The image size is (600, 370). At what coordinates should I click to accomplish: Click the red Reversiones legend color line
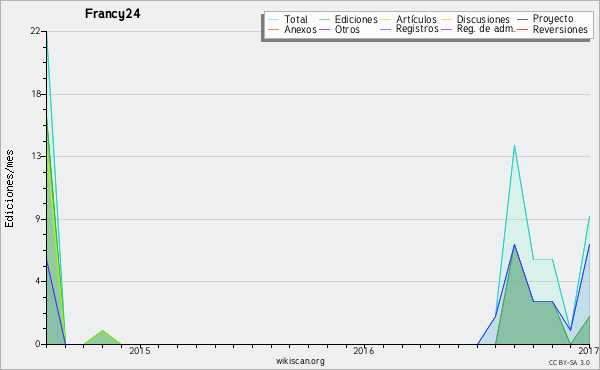522,29
